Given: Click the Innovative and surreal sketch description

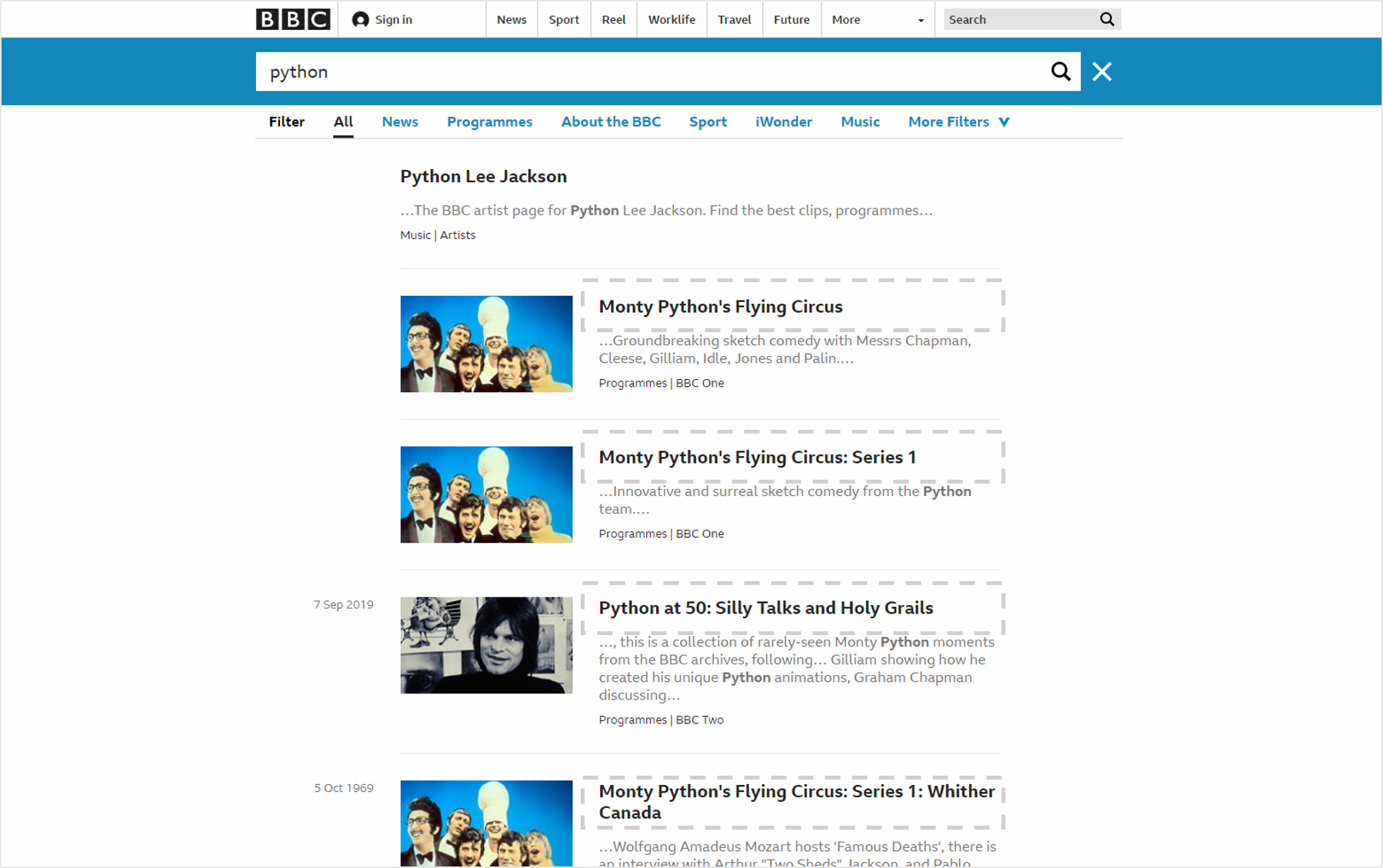Looking at the screenshot, I should coord(785,500).
